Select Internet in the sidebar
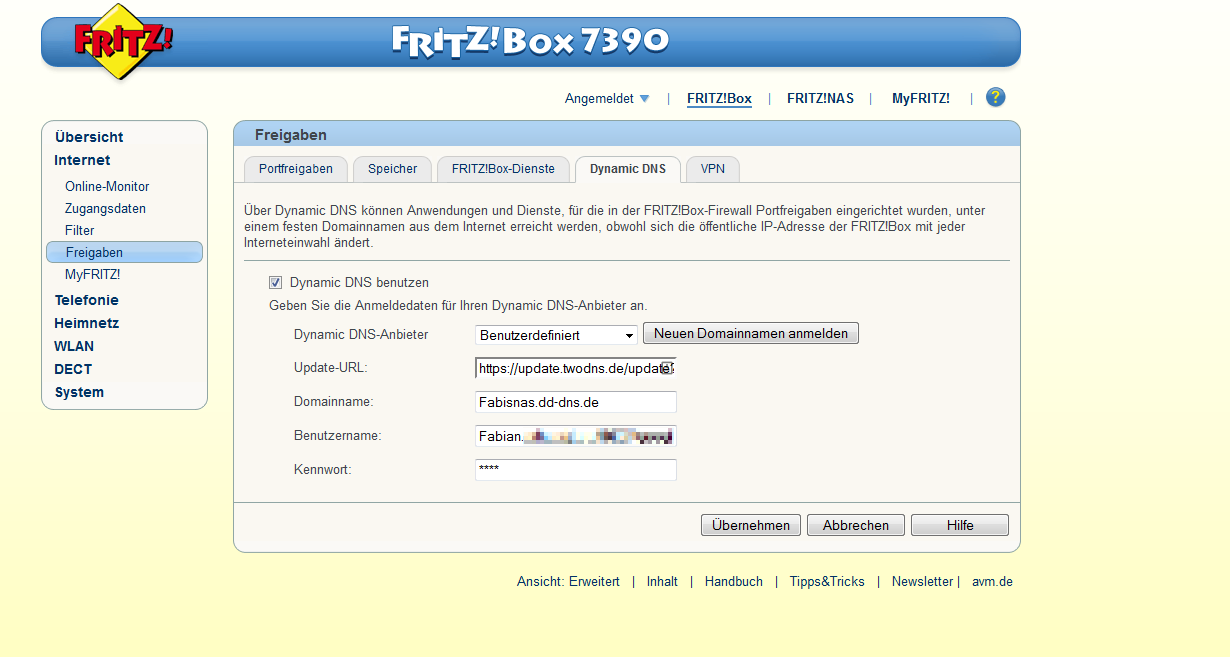1230x657 pixels. [82, 160]
